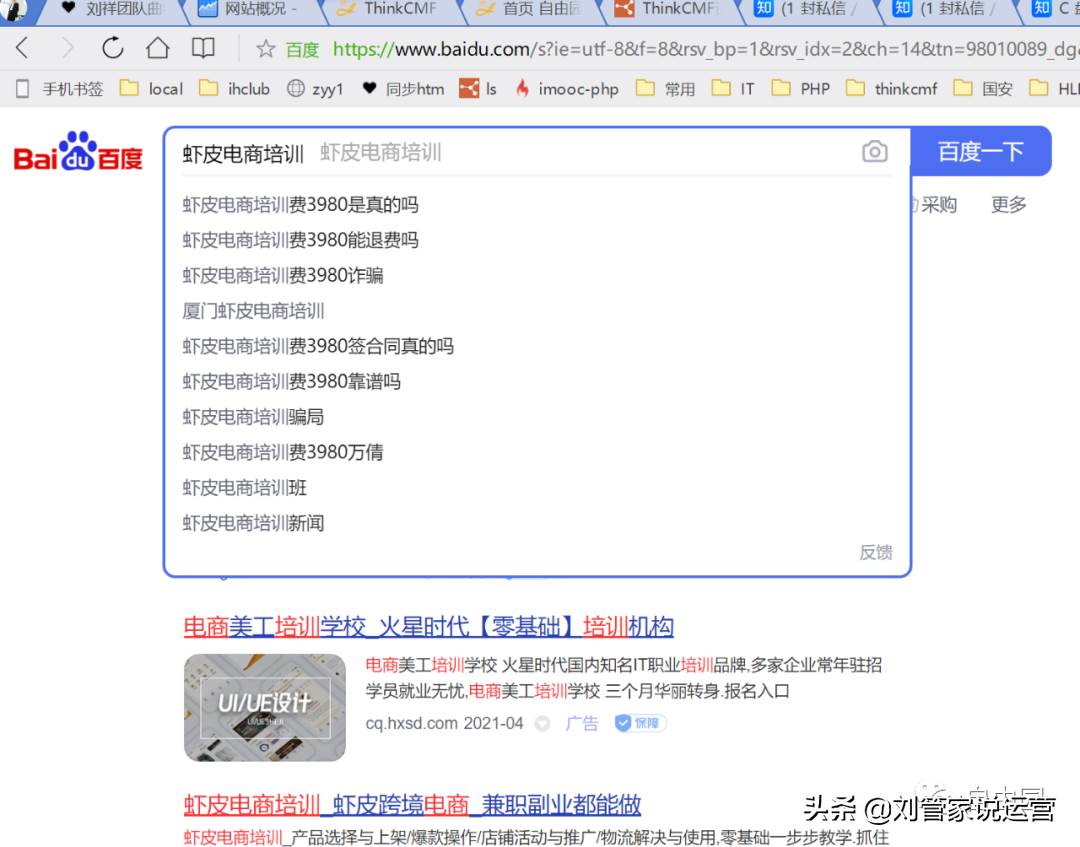The height and width of the screenshot is (847, 1080).
Task: Reload the page with the refresh icon
Action: pos(113,48)
